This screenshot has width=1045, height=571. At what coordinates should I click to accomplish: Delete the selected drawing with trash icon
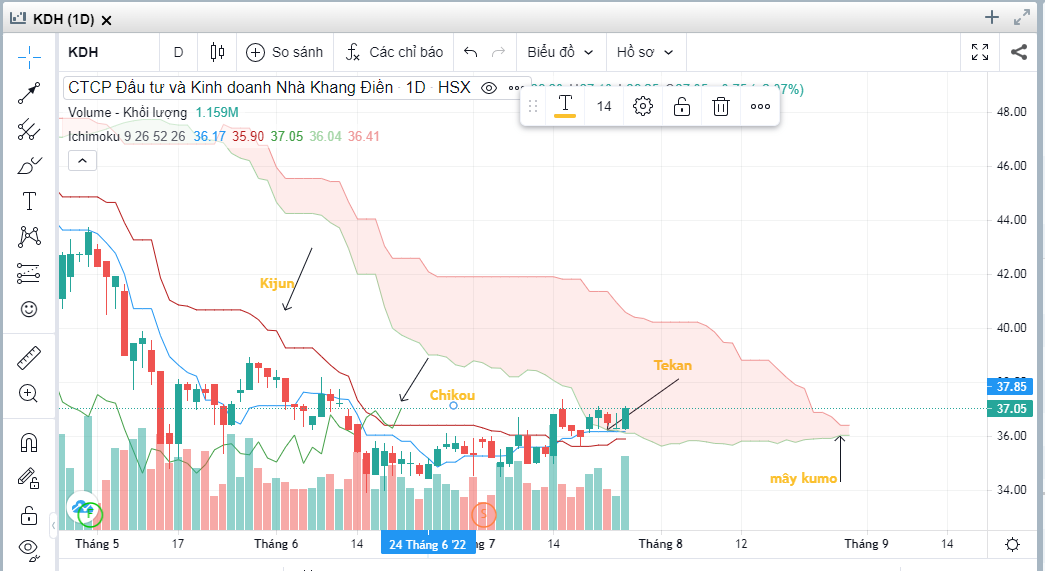[721, 106]
